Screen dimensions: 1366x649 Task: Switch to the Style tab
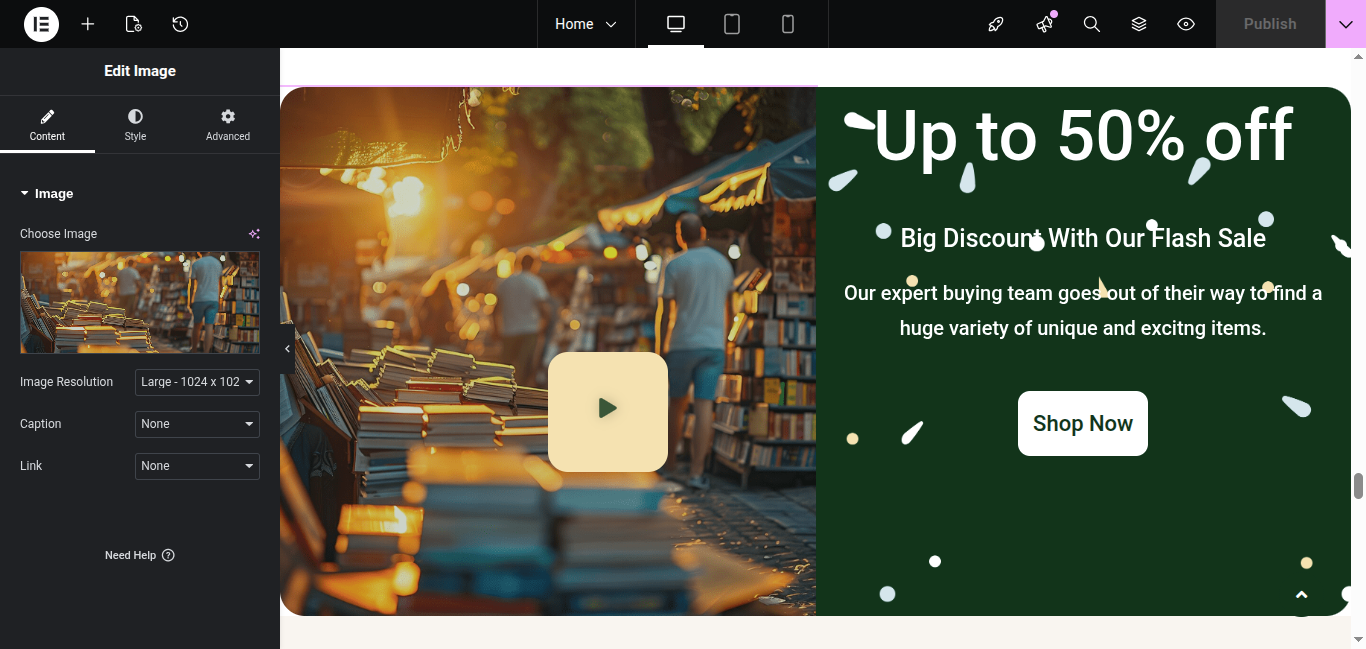tap(135, 125)
